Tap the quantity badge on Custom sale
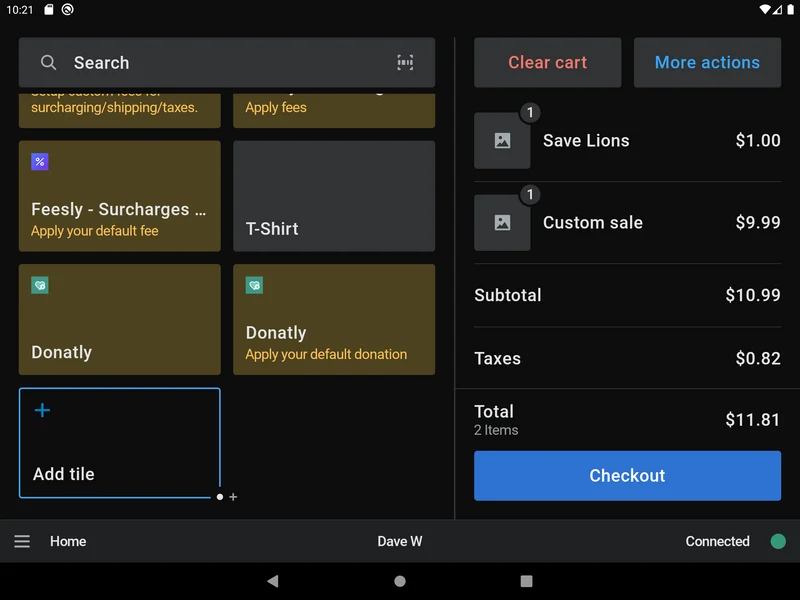This screenshot has width=800, height=600. [530, 194]
